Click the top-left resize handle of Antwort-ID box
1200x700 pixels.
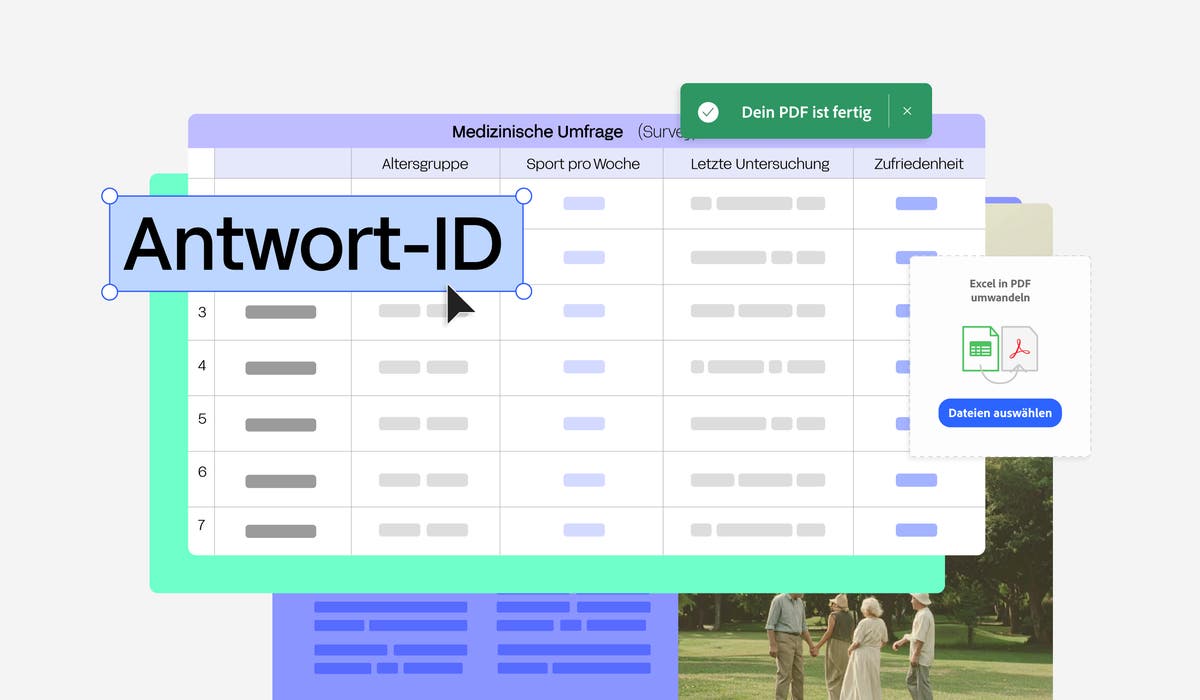point(110,196)
